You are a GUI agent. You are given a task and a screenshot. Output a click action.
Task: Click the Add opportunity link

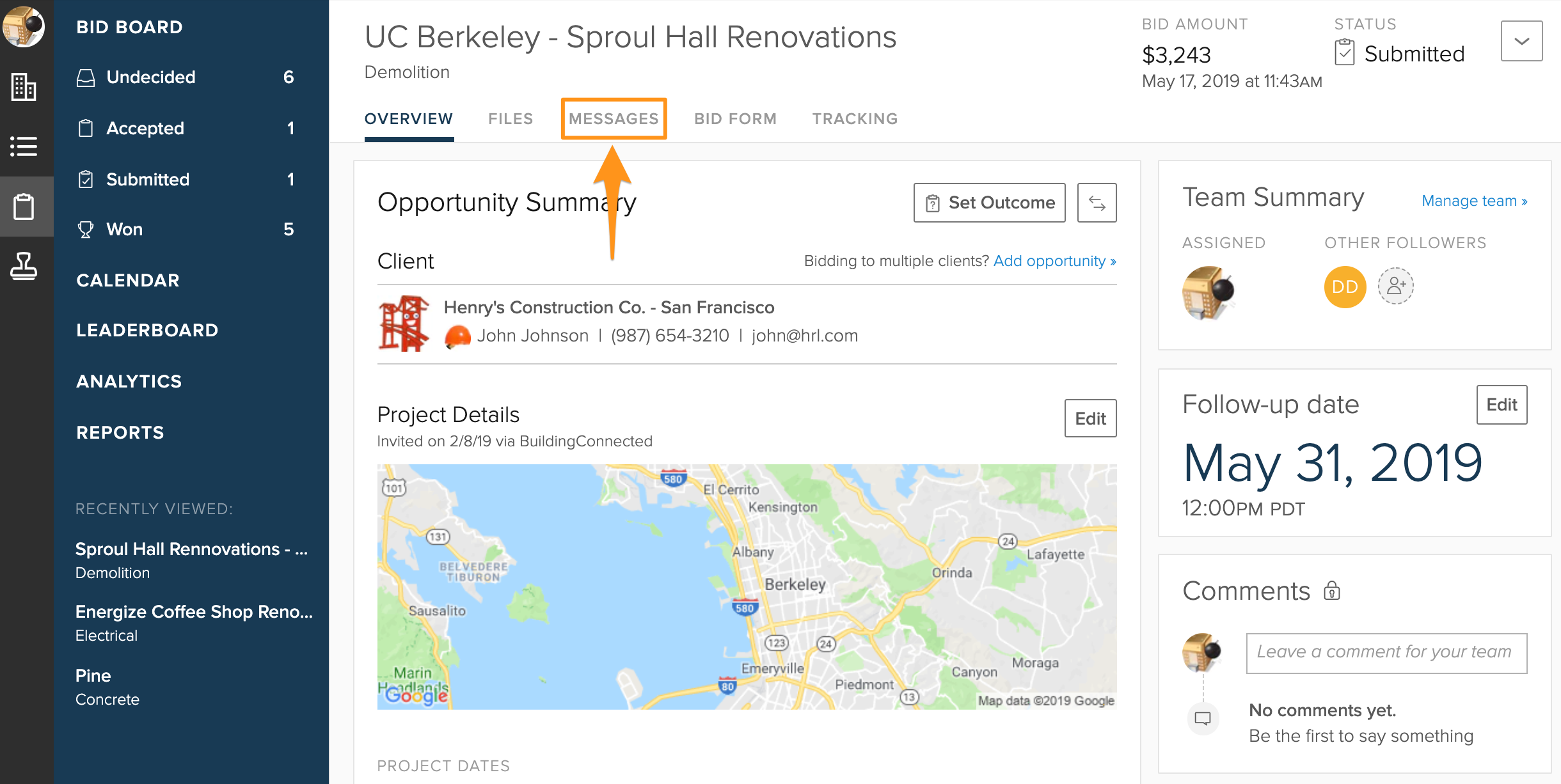[1054, 261]
